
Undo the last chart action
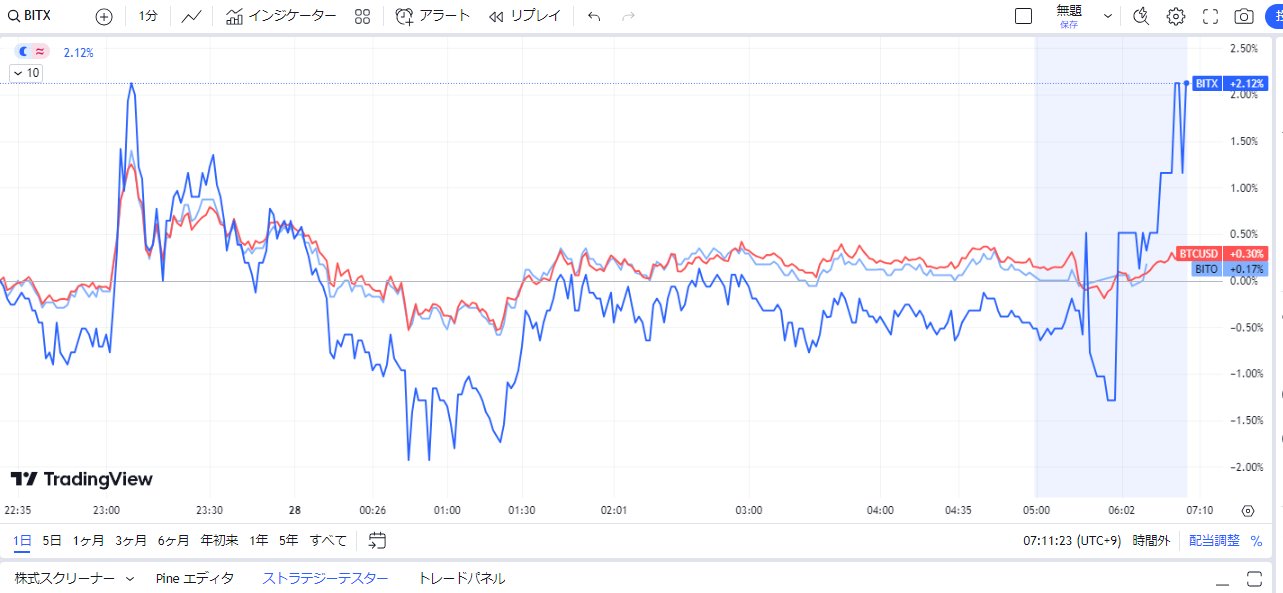[594, 16]
